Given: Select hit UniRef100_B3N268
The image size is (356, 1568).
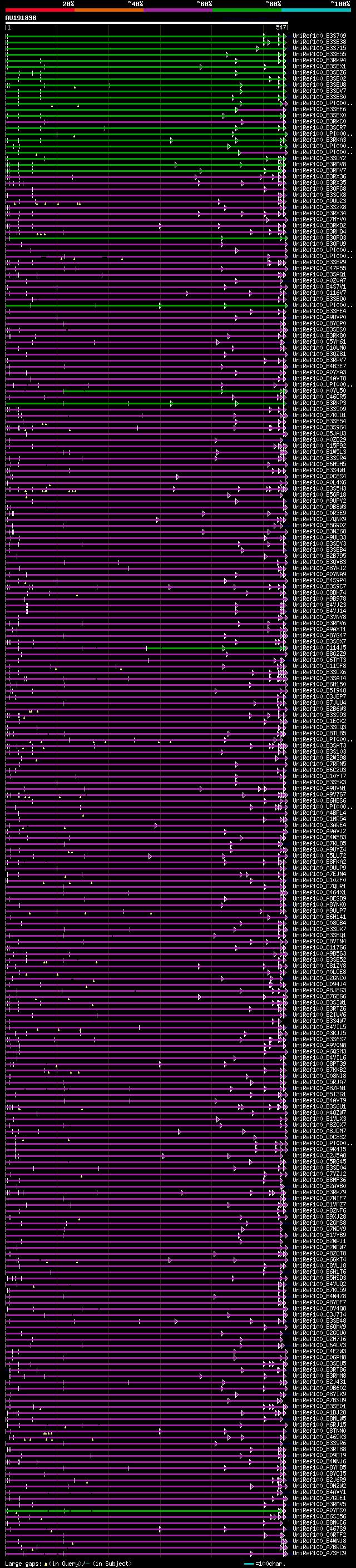Looking at the screenshot, I should [x=319, y=531].
